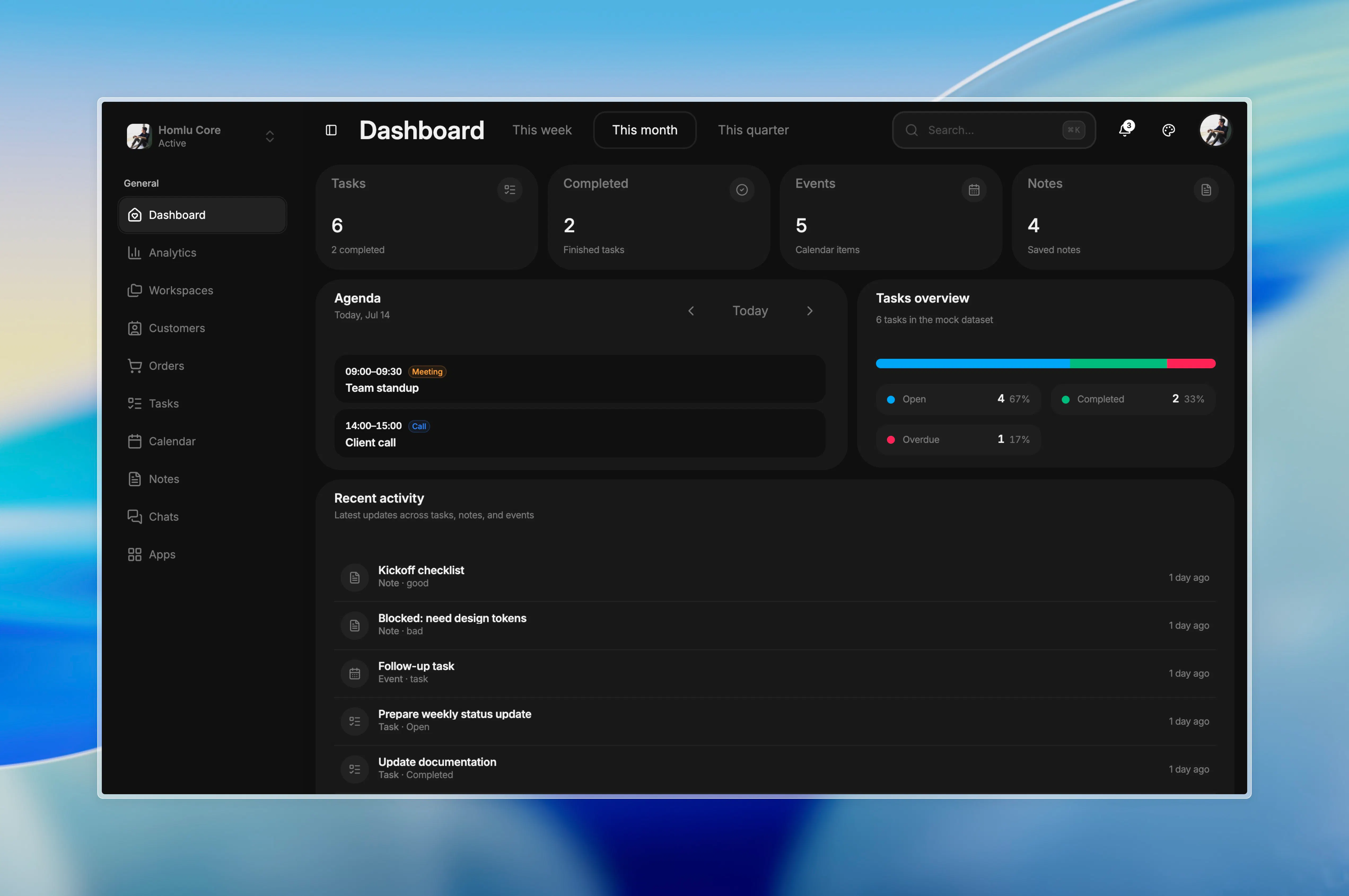The height and width of the screenshot is (896, 1349).
Task: Select the This week tab
Action: [x=542, y=130]
